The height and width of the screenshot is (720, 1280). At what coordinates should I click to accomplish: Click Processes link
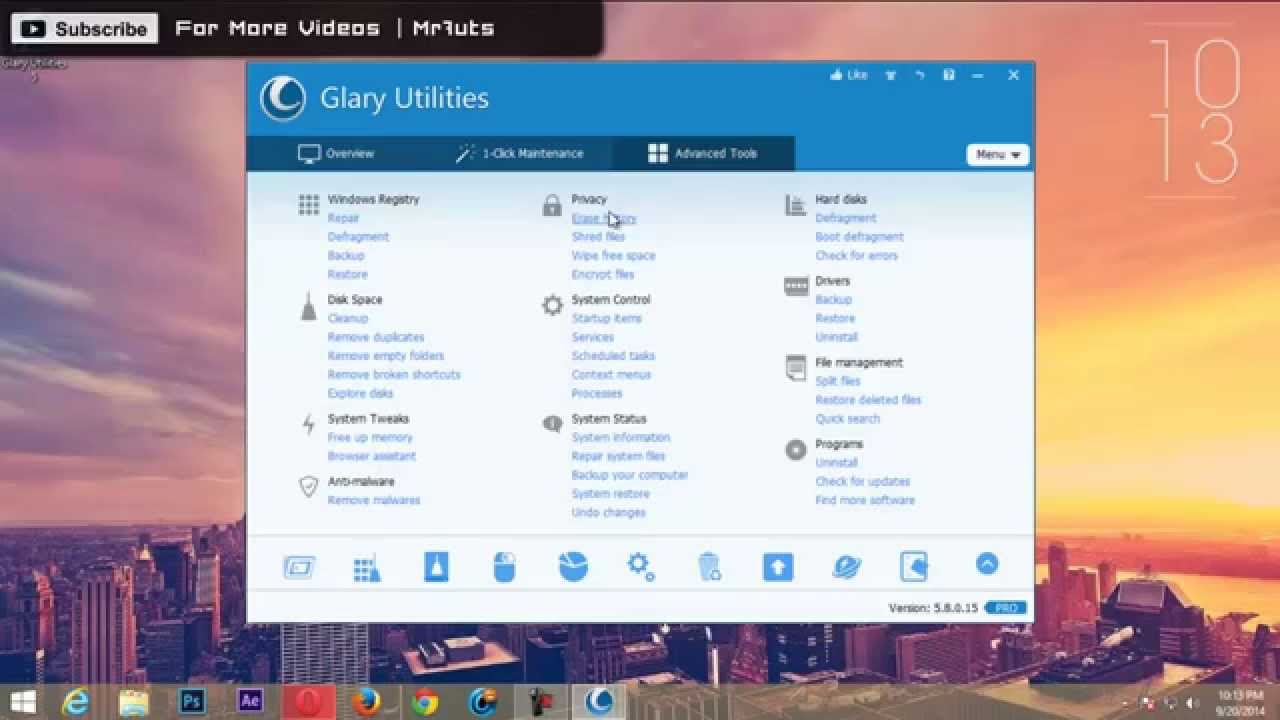[x=597, y=394]
